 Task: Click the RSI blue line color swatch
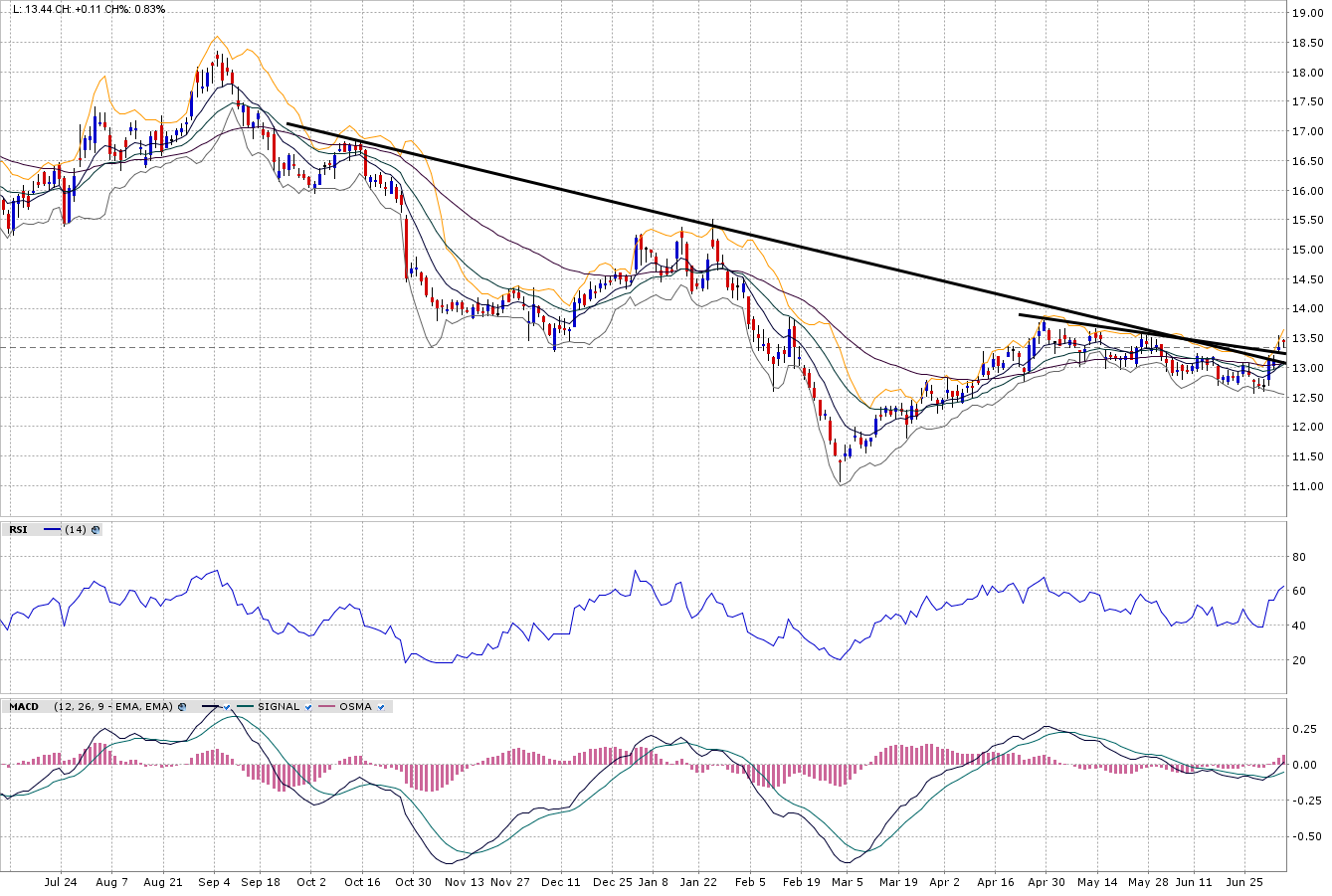click(52, 530)
